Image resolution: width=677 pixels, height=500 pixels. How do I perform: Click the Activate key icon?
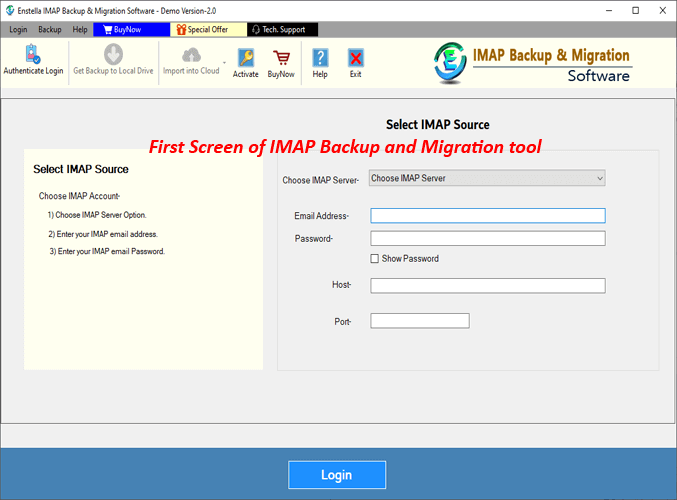click(246, 58)
